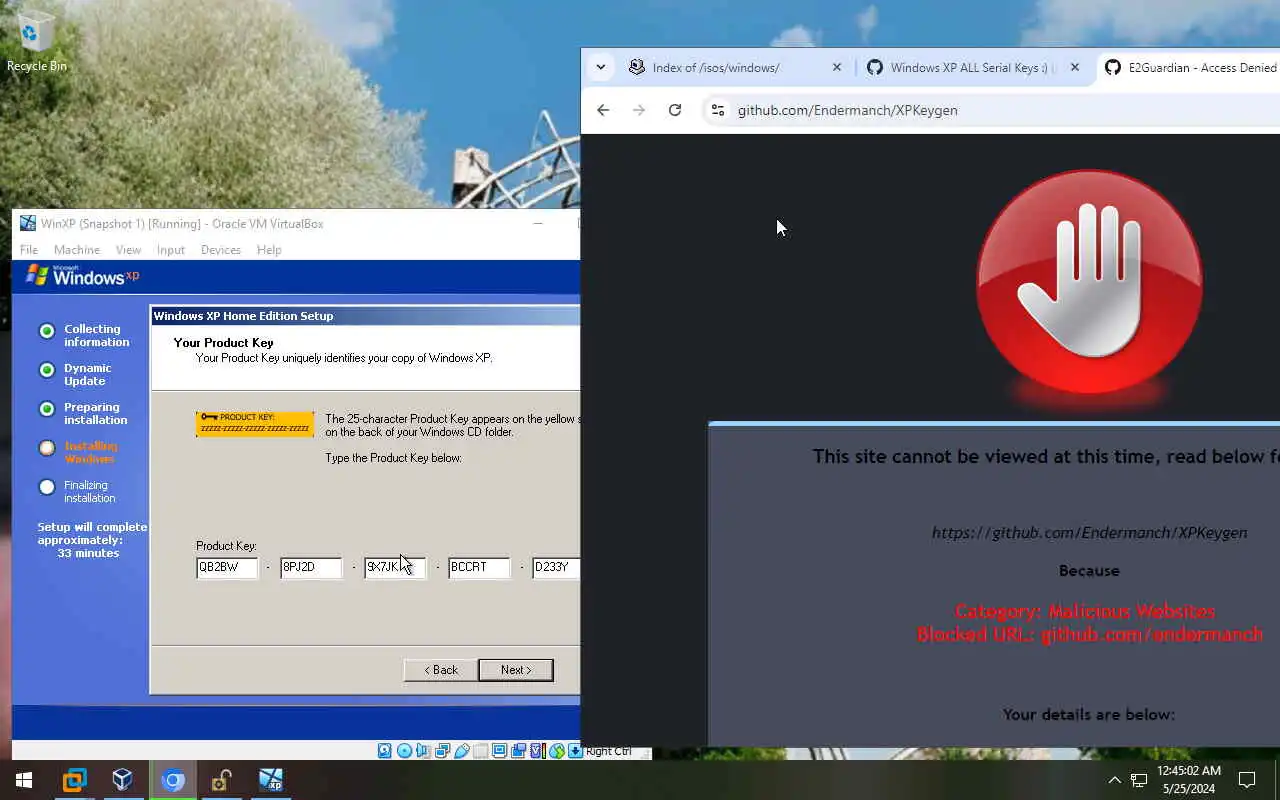Click the Chrome forward navigation arrow
Screen dimensions: 1280x800
click(639, 110)
